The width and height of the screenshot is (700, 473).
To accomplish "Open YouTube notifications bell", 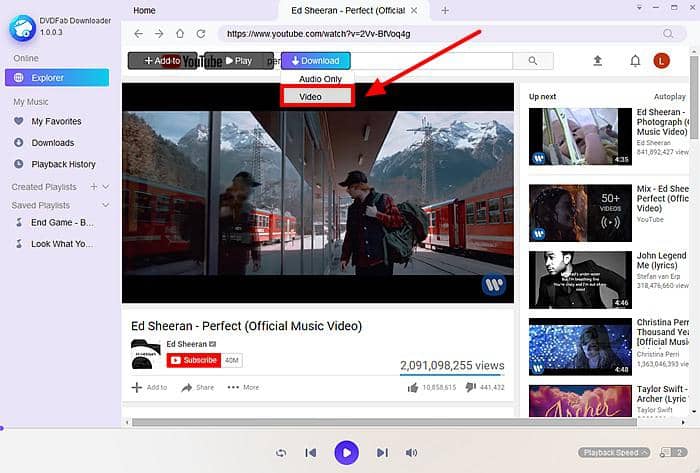I will [634, 61].
